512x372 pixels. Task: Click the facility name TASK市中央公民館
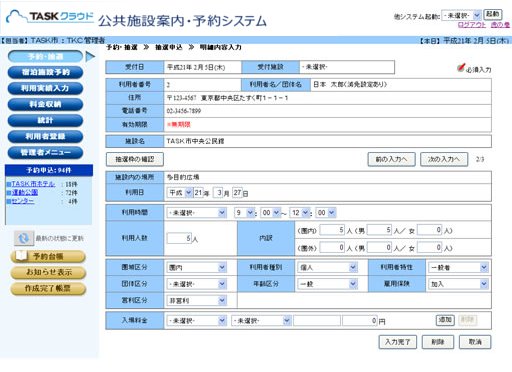196,141
